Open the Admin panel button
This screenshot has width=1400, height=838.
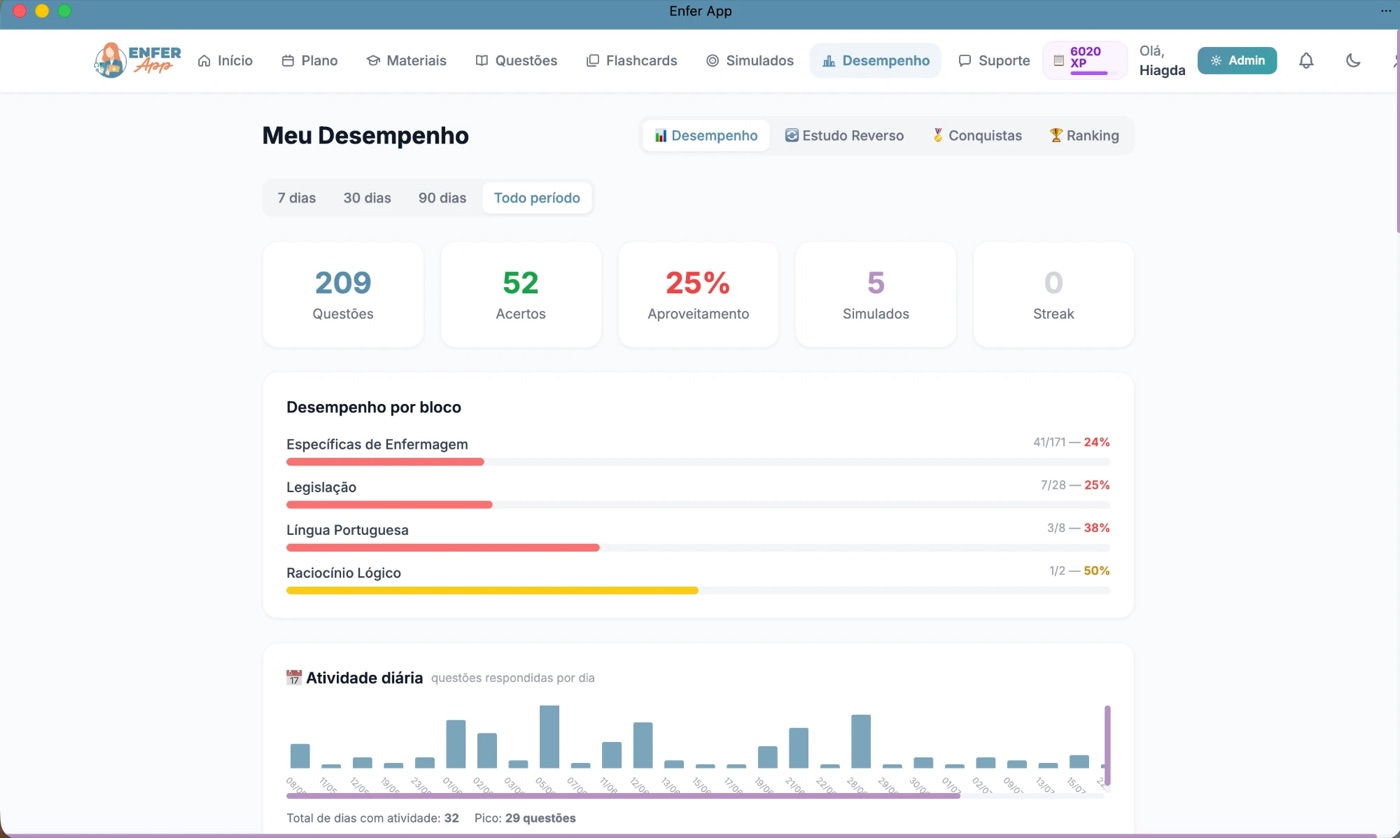point(1237,60)
